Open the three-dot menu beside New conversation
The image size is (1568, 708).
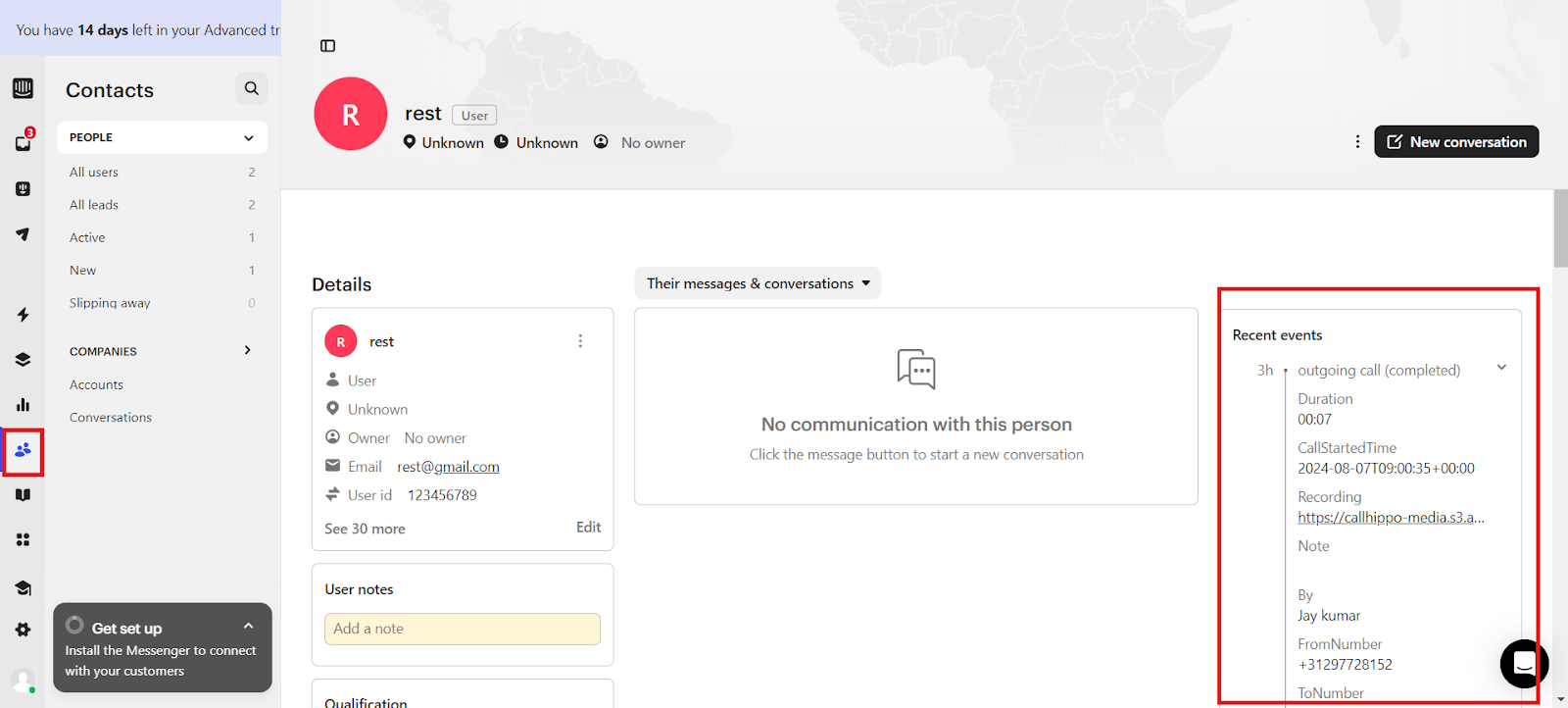pyautogui.click(x=1357, y=141)
